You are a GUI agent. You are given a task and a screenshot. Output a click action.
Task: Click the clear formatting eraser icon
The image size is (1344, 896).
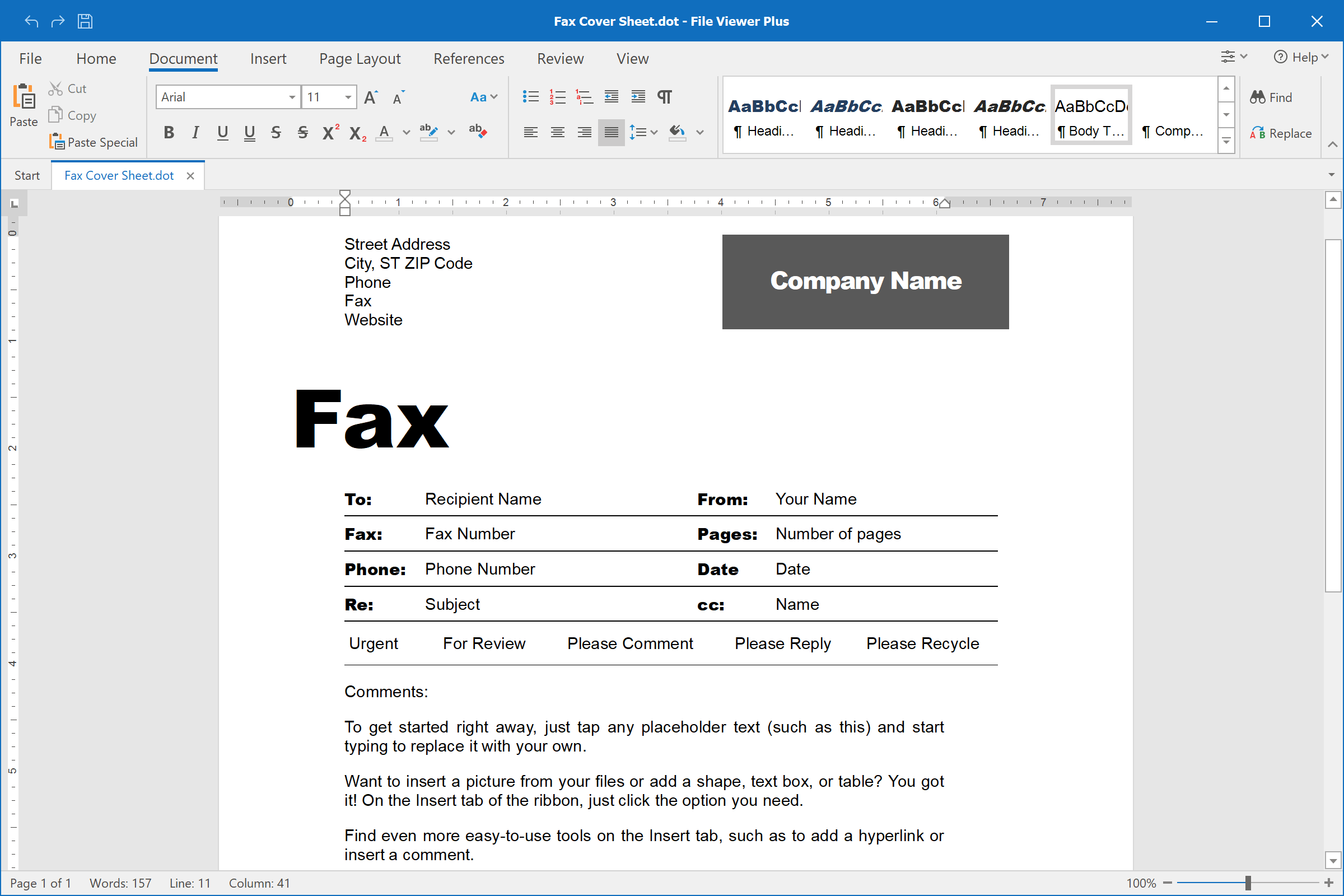coord(478,132)
